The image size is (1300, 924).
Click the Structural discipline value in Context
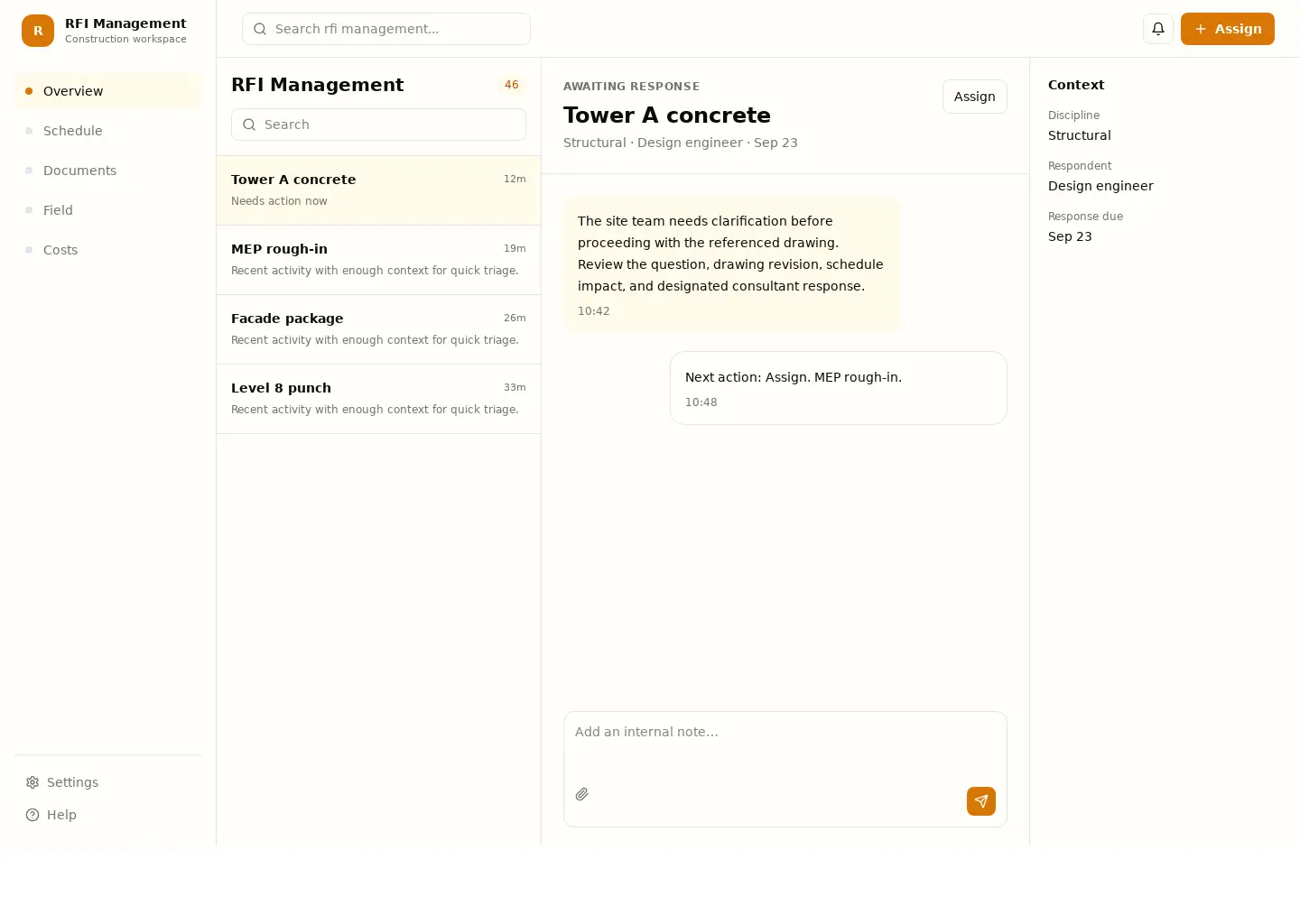click(1080, 135)
